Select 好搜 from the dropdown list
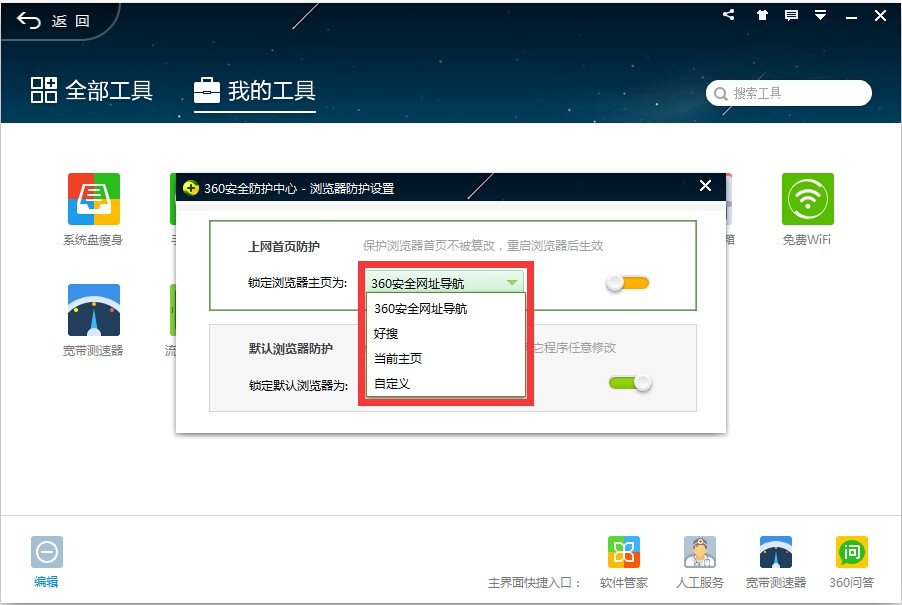The image size is (902, 605). click(446, 334)
